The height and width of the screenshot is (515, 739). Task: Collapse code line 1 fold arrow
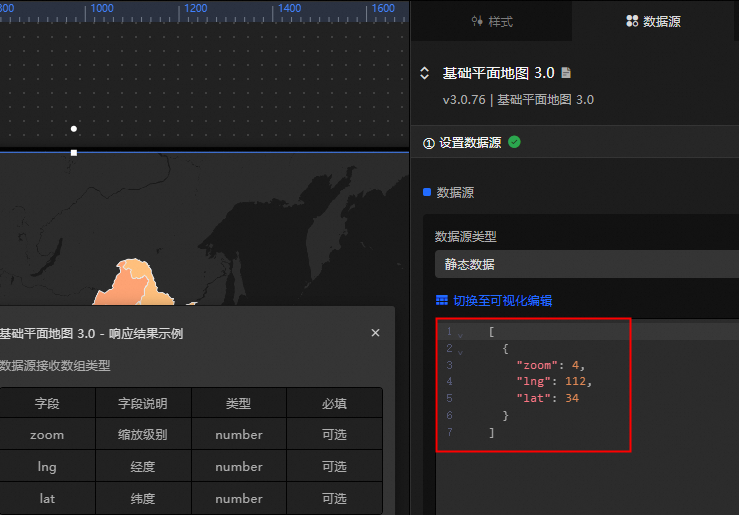[x=460, y=335]
